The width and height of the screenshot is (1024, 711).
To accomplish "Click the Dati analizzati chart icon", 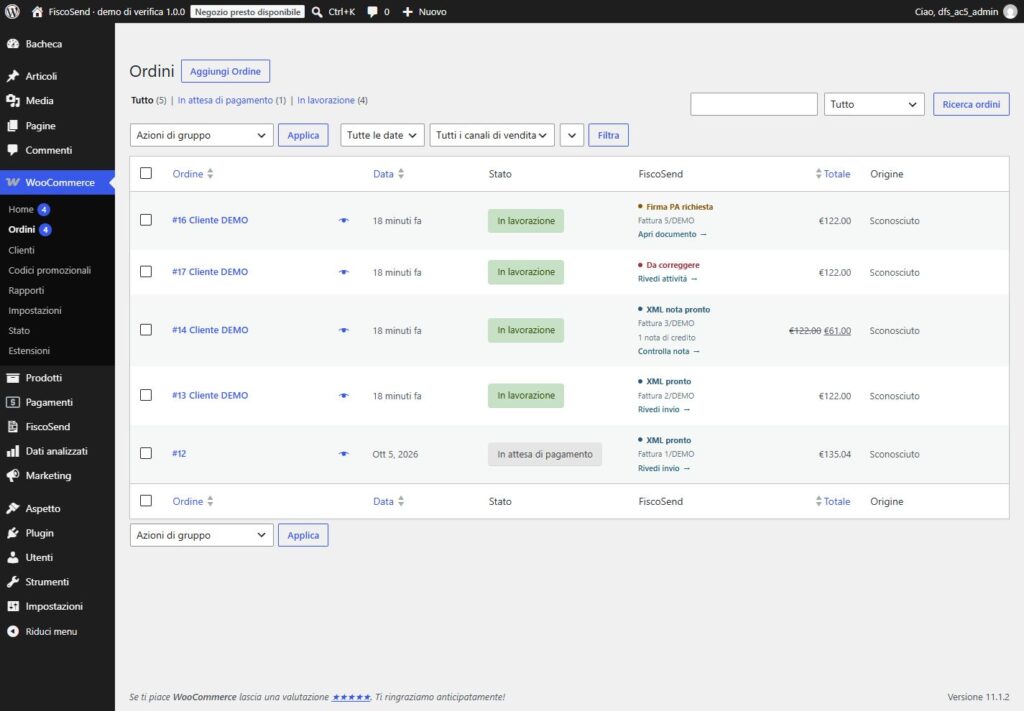I will tap(12, 451).
